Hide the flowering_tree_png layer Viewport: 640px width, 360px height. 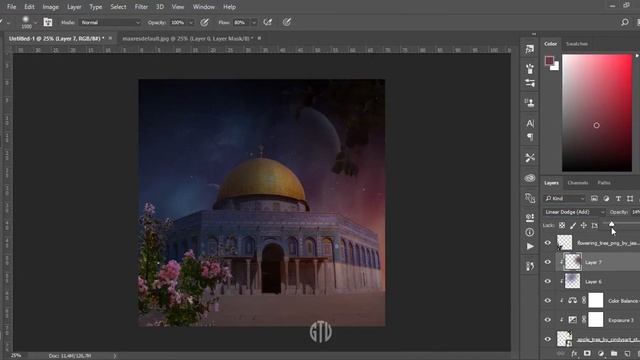point(548,243)
